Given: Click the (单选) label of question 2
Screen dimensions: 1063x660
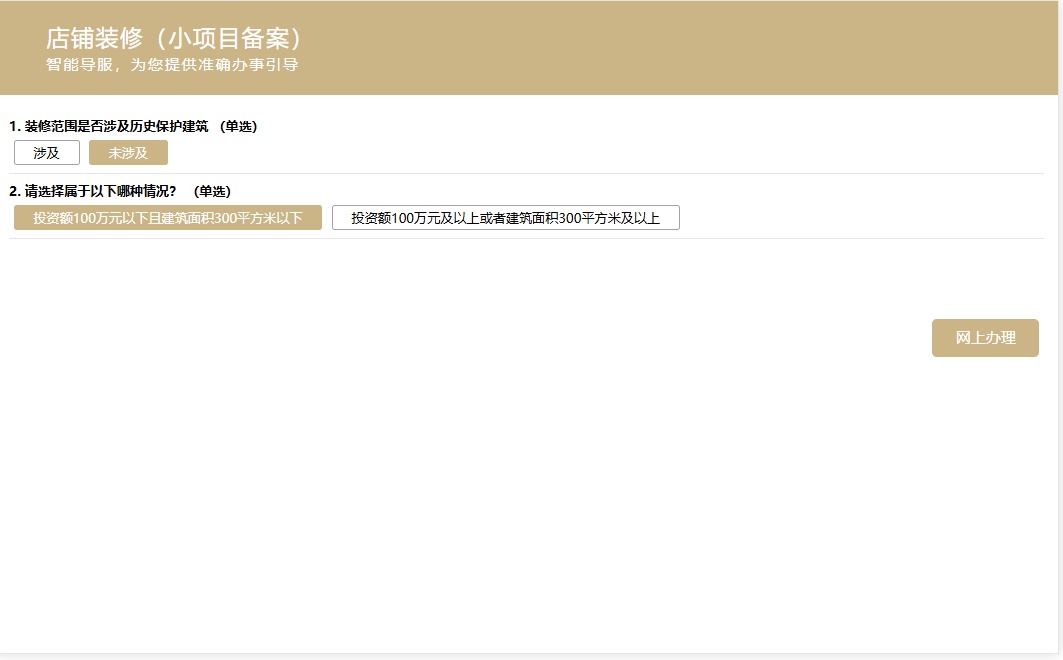Looking at the screenshot, I should pos(211,191).
